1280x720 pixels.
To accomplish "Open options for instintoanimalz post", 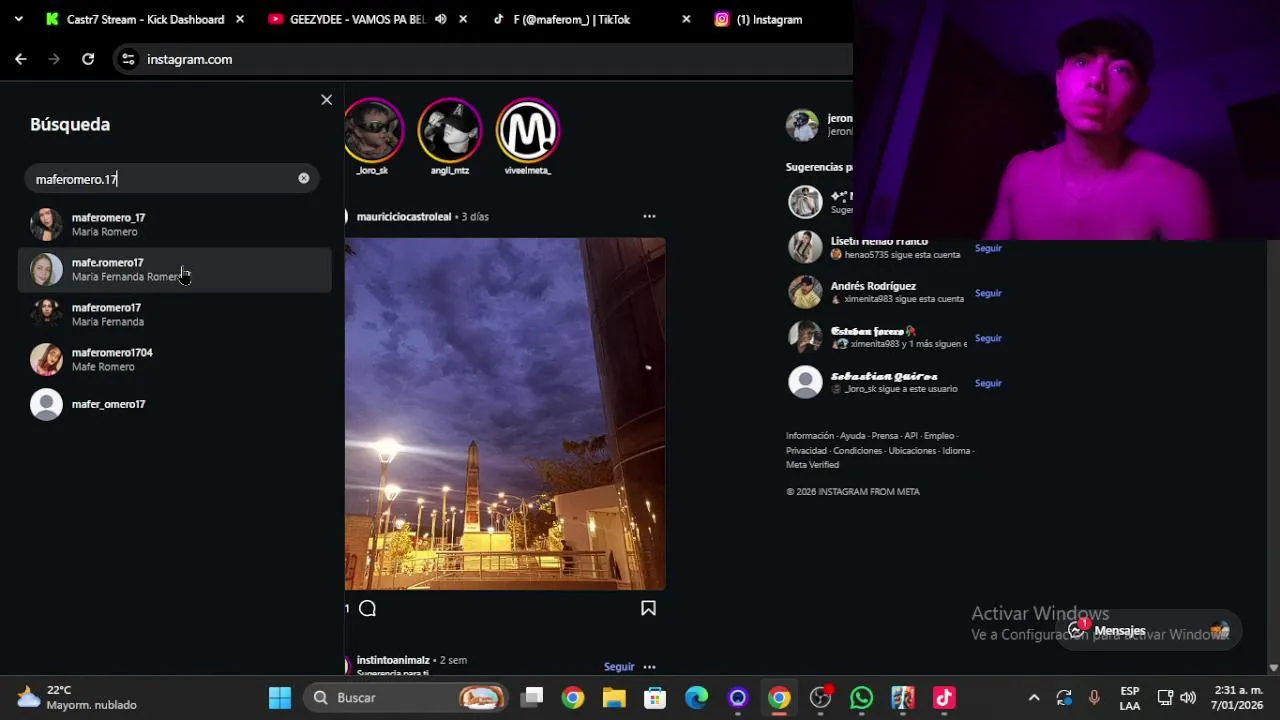I will pyautogui.click(x=649, y=666).
